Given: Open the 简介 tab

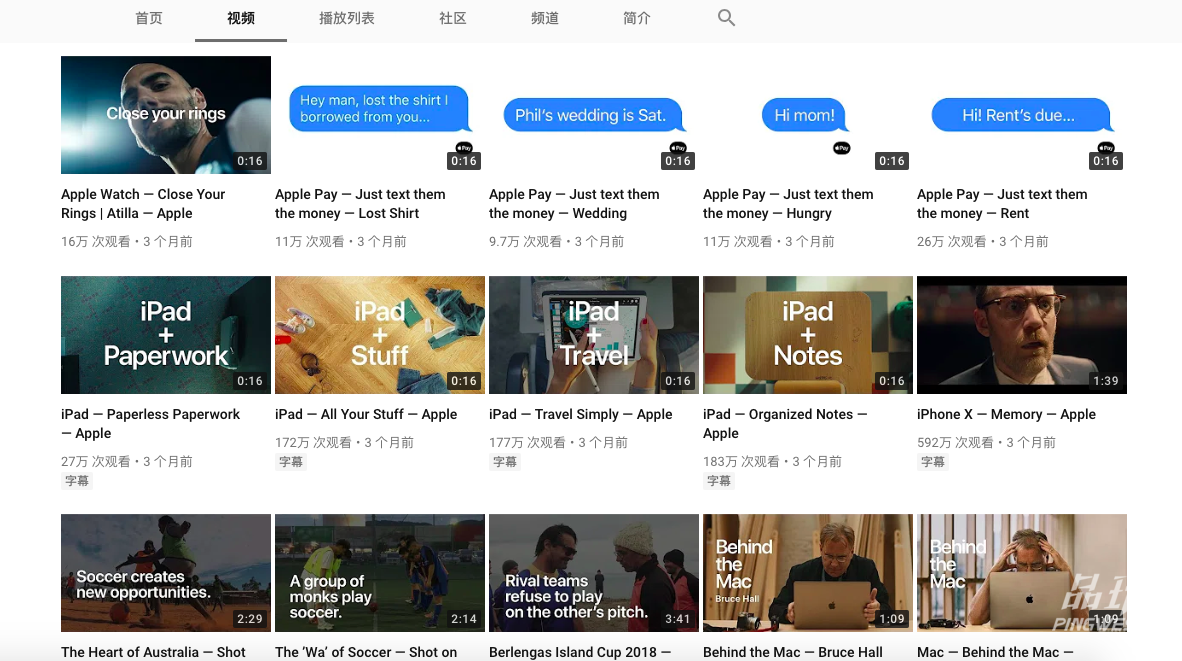Looking at the screenshot, I should pos(637,19).
